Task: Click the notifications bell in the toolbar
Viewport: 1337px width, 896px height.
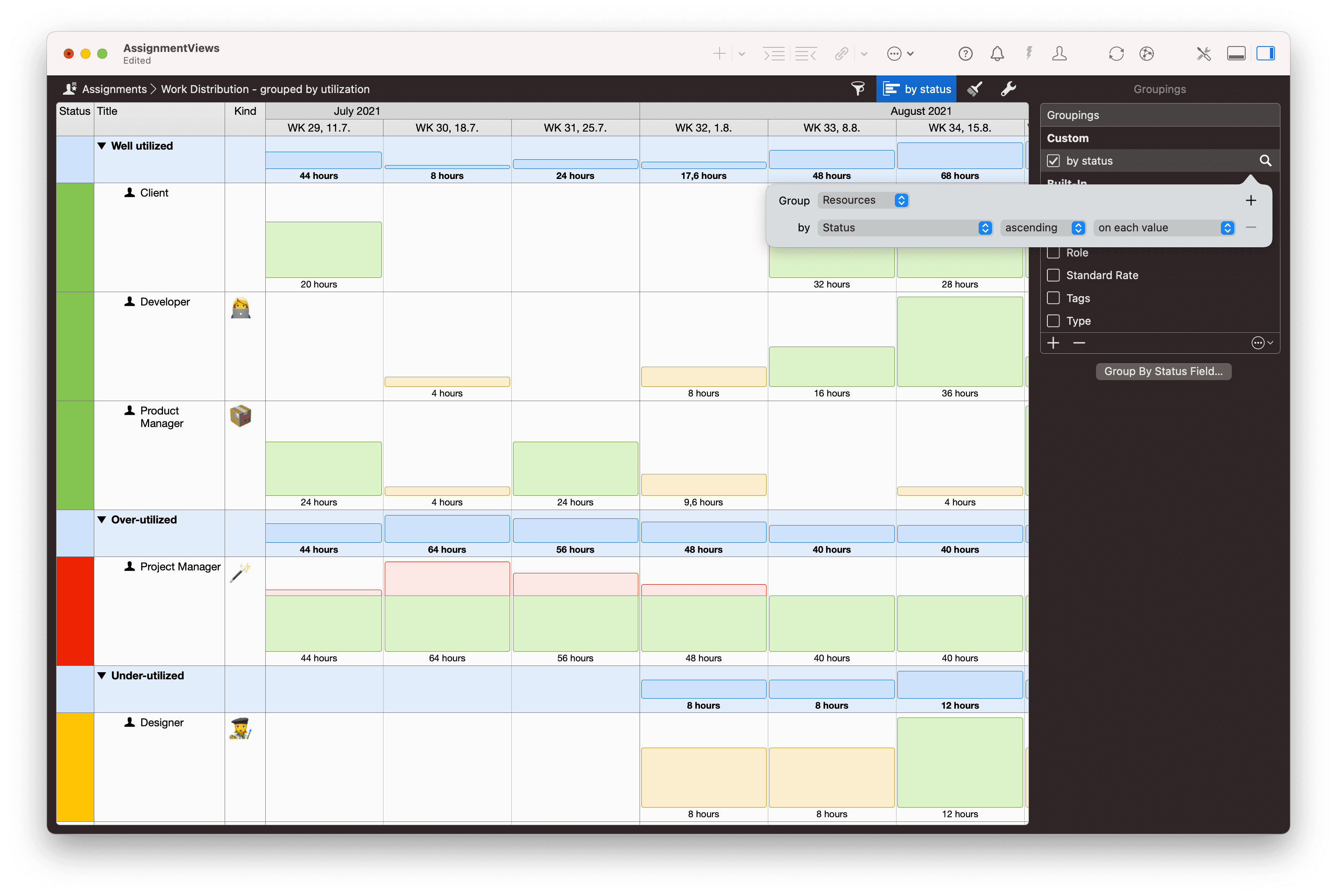Action: 997,53
